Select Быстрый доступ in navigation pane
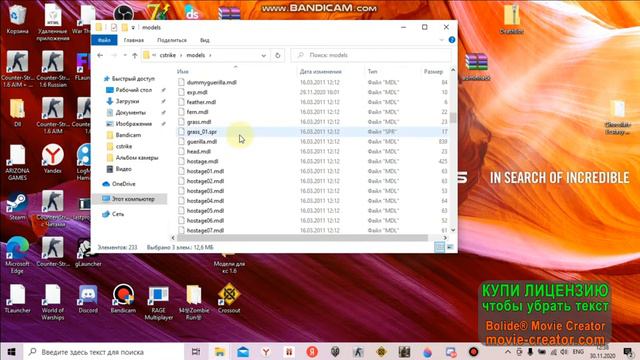 coord(133,78)
